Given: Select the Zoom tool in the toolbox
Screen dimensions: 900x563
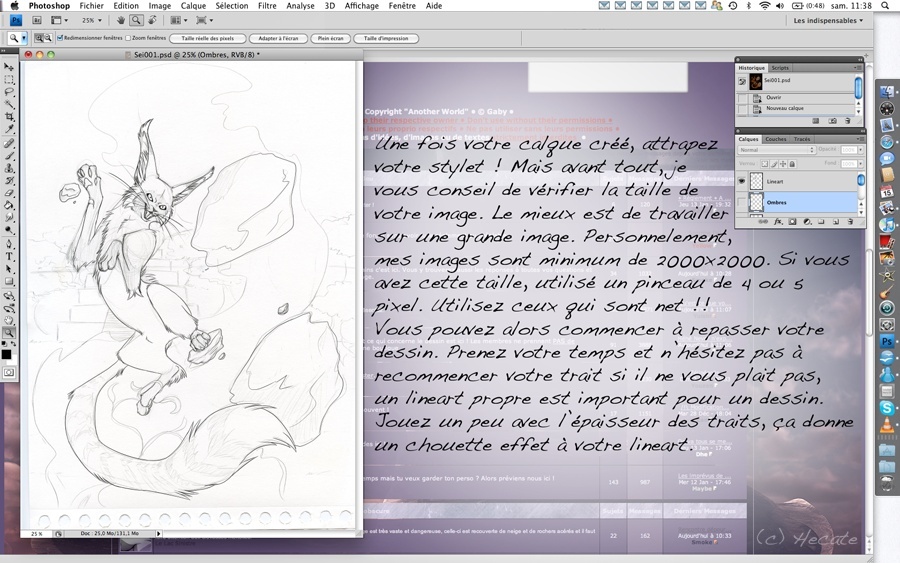Looking at the screenshot, I should (9, 333).
